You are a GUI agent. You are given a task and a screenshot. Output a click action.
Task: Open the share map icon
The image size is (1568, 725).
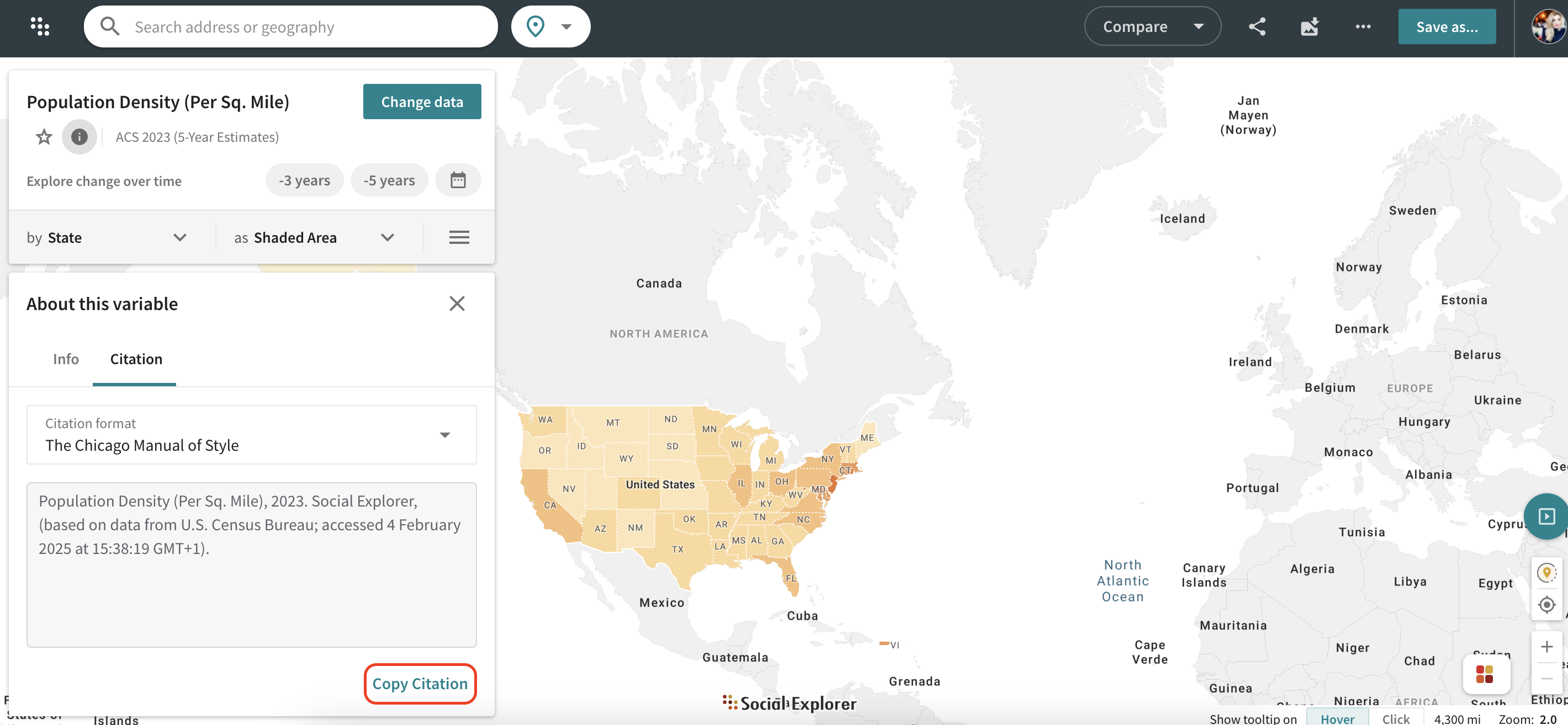(1257, 26)
